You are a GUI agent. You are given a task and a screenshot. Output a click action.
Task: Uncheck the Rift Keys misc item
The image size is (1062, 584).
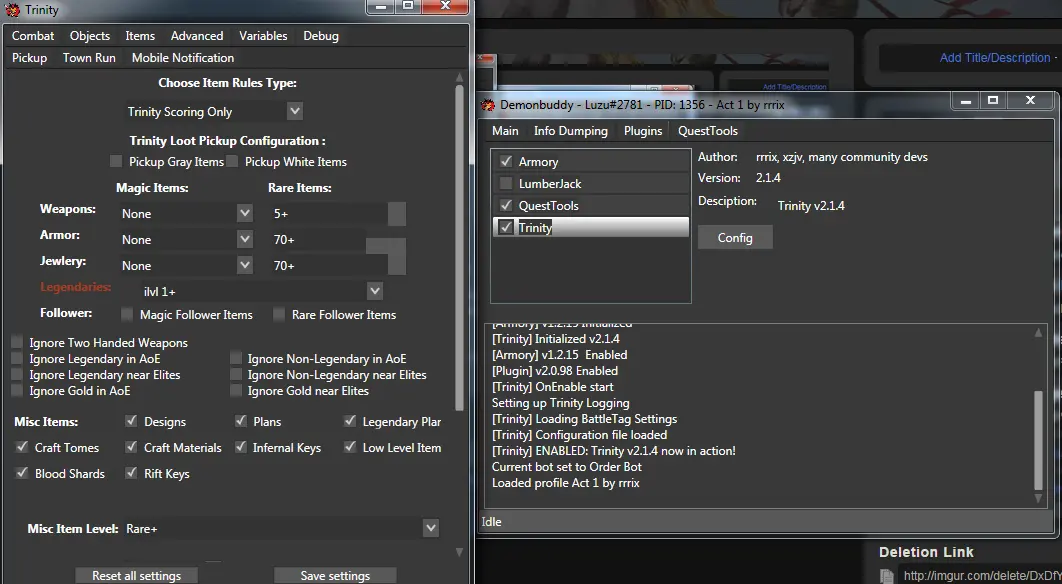(132, 474)
